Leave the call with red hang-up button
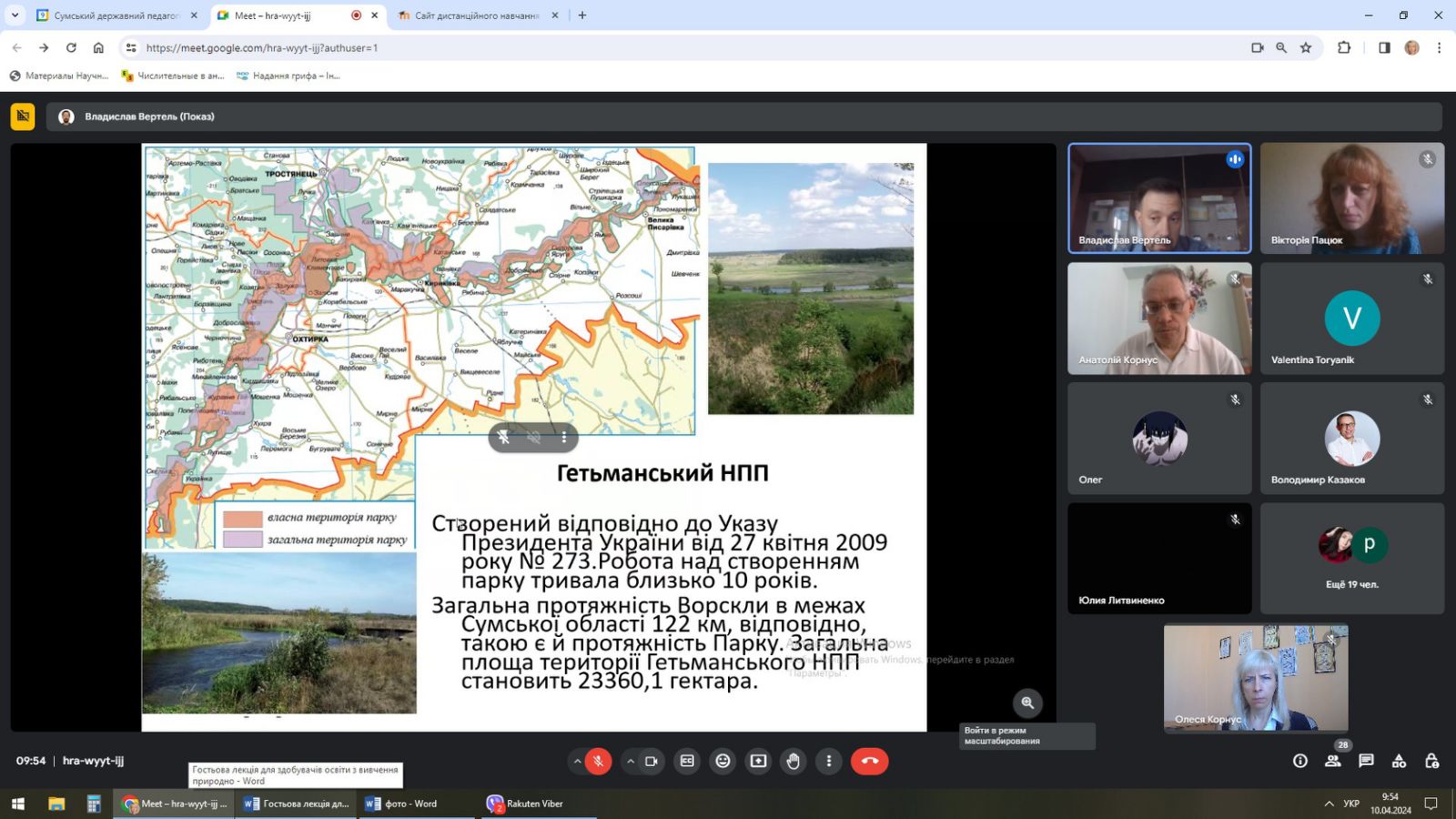The image size is (1456, 819). coord(869,761)
